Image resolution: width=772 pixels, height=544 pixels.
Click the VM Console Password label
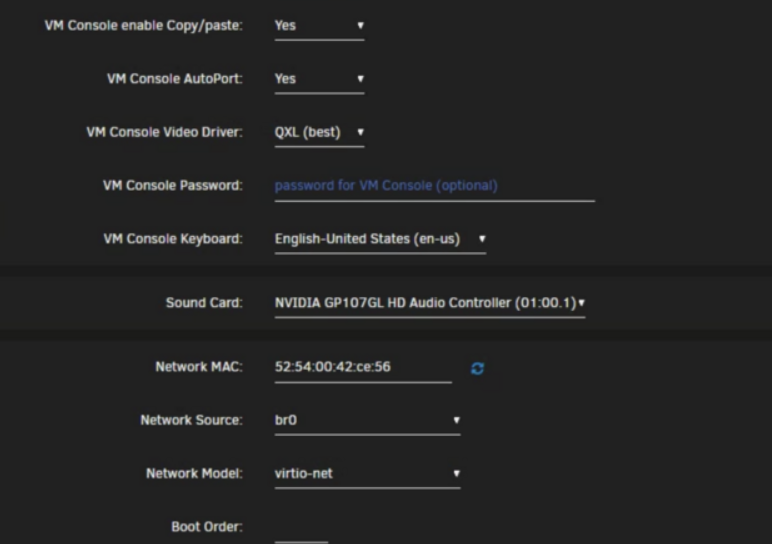(173, 186)
